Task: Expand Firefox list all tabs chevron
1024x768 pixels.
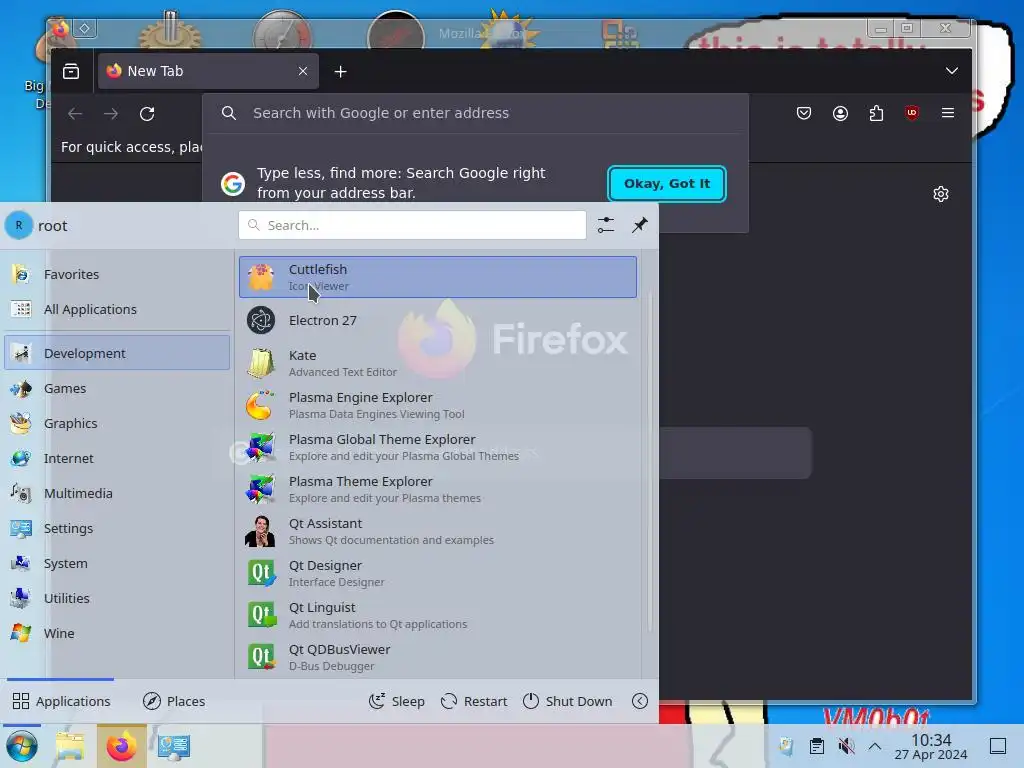Action: pyautogui.click(x=952, y=71)
